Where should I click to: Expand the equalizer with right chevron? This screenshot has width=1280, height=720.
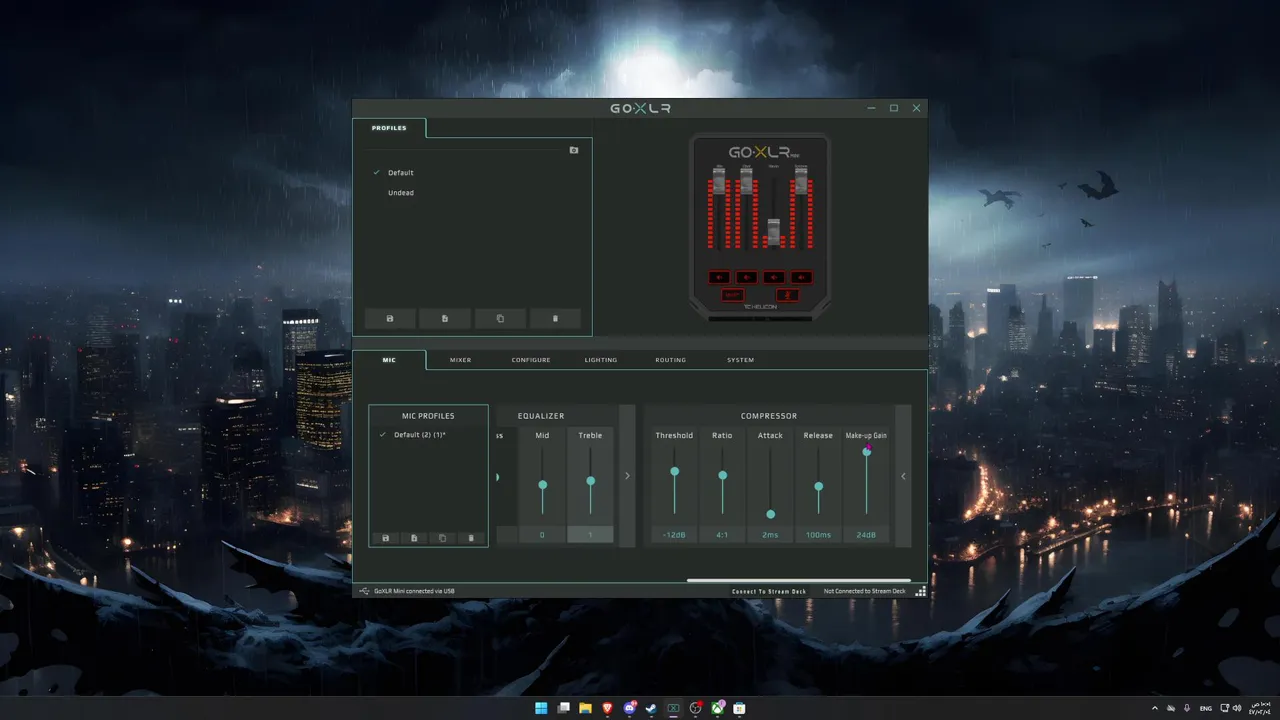coord(627,476)
